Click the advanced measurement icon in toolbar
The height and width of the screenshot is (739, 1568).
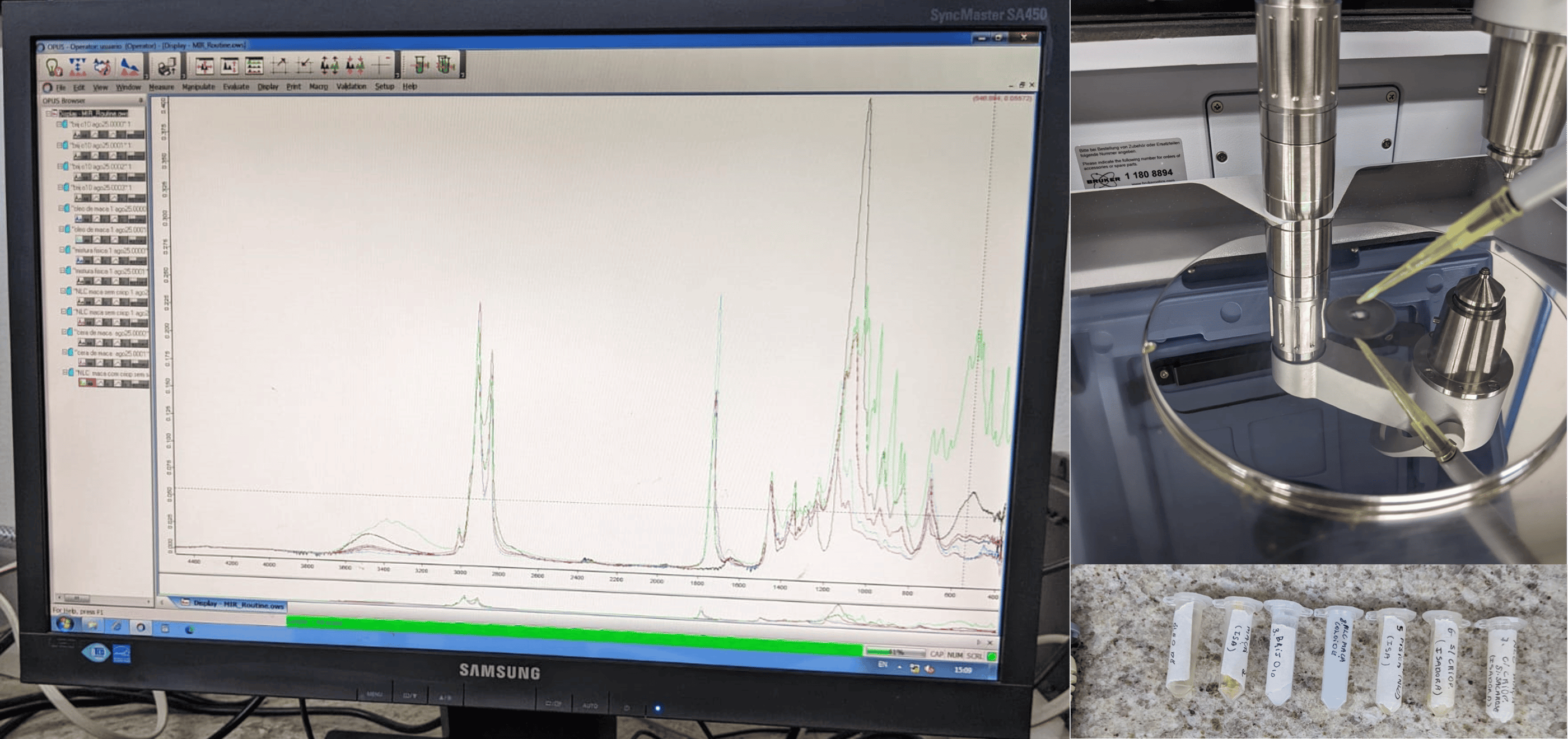click(x=77, y=67)
